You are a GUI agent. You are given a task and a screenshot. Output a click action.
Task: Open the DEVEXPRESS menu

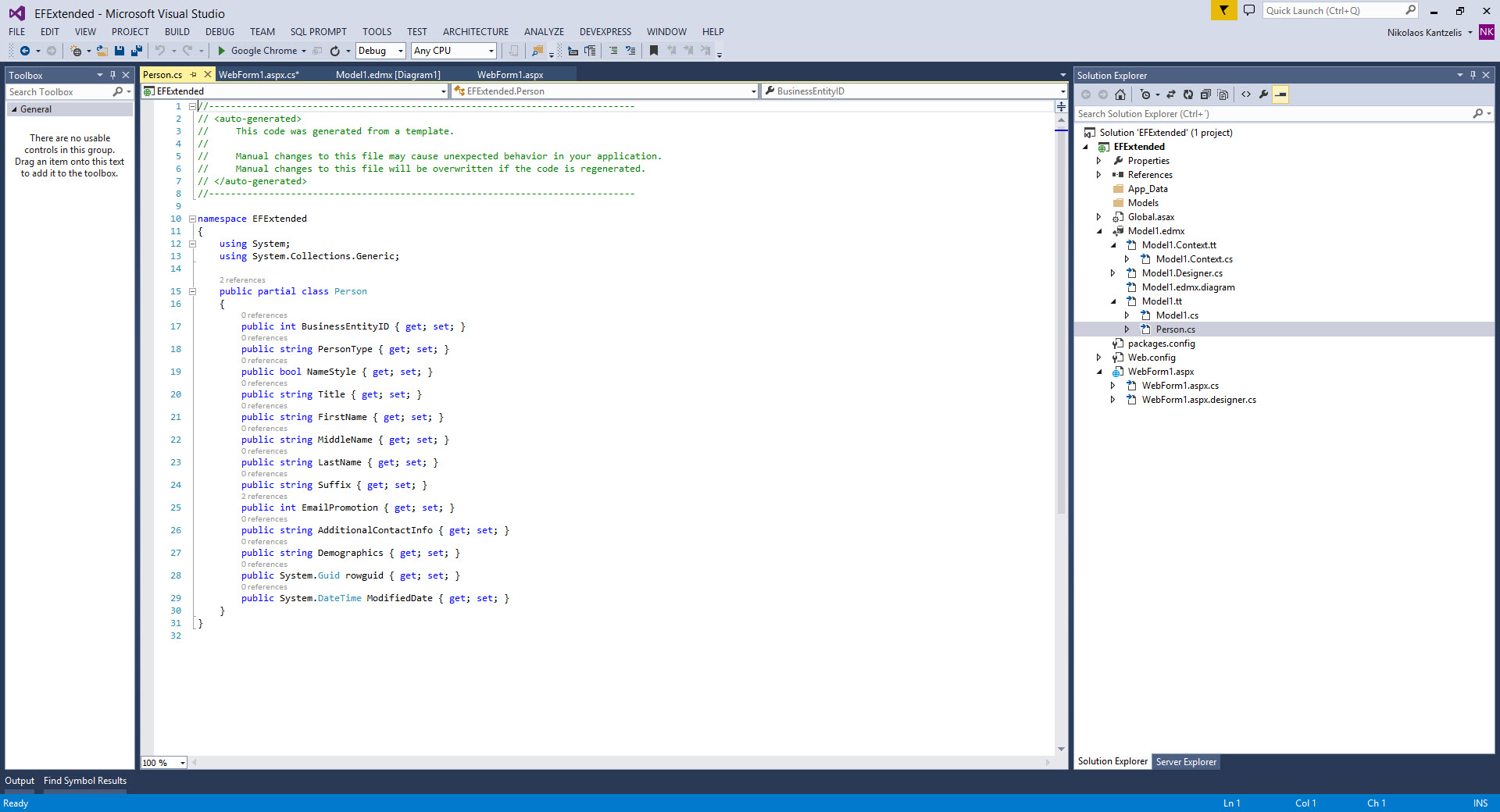click(605, 32)
